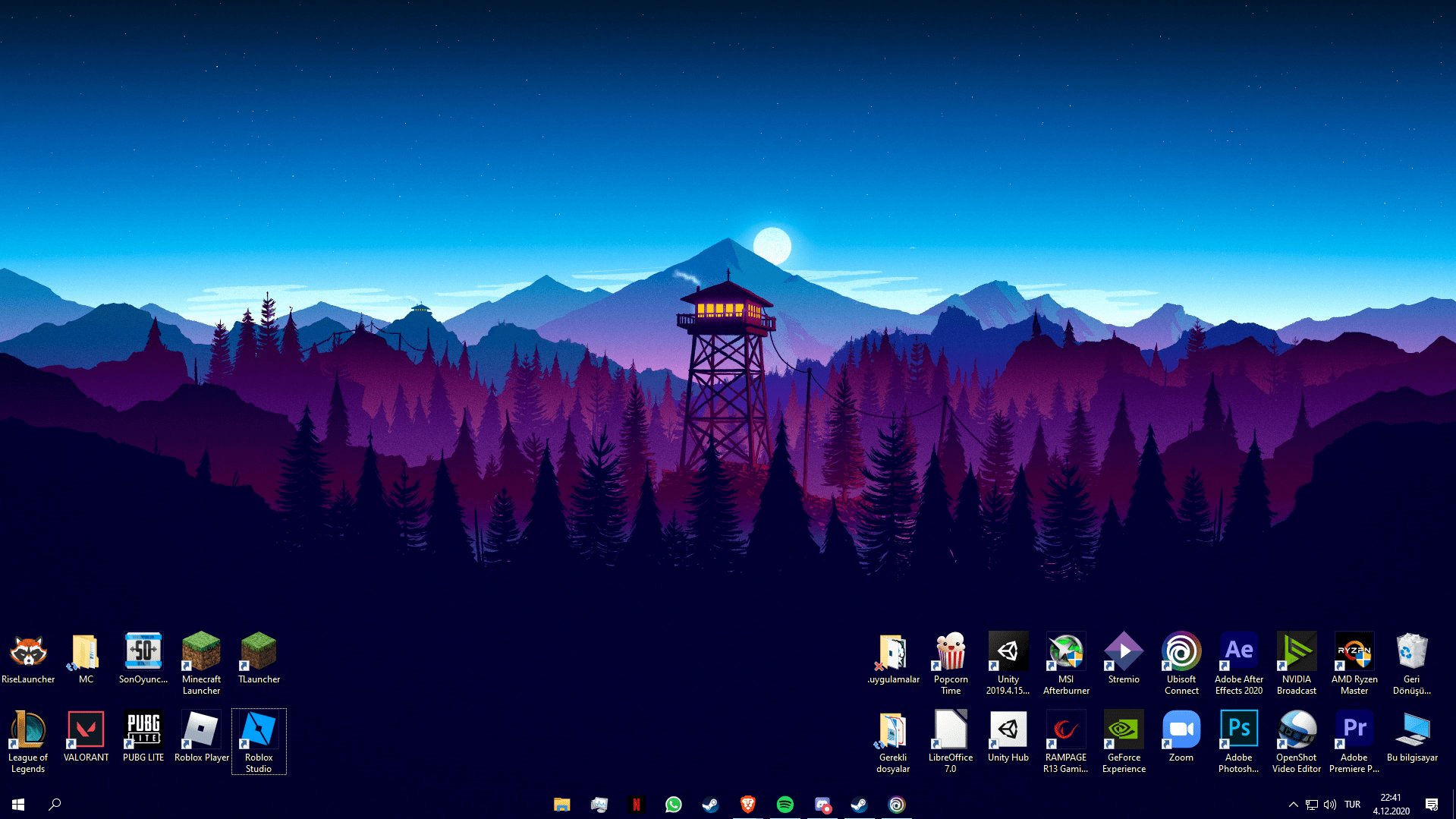
Task: Select the Stremio desktop icon
Action: [x=1124, y=658]
